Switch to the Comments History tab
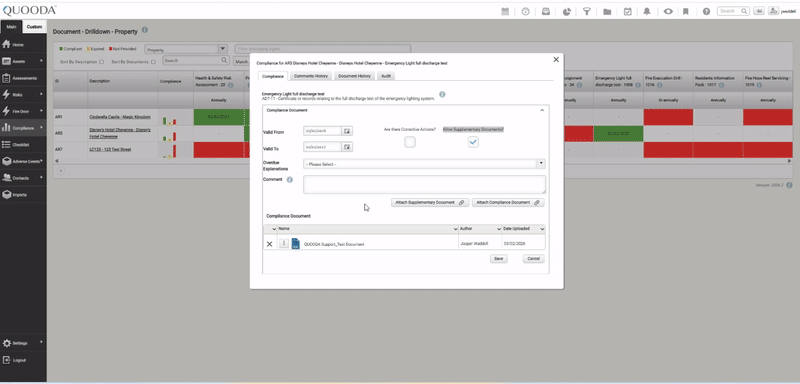Image resolution: width=800 pixels, height=384 pixels. (x=311, y=76)
